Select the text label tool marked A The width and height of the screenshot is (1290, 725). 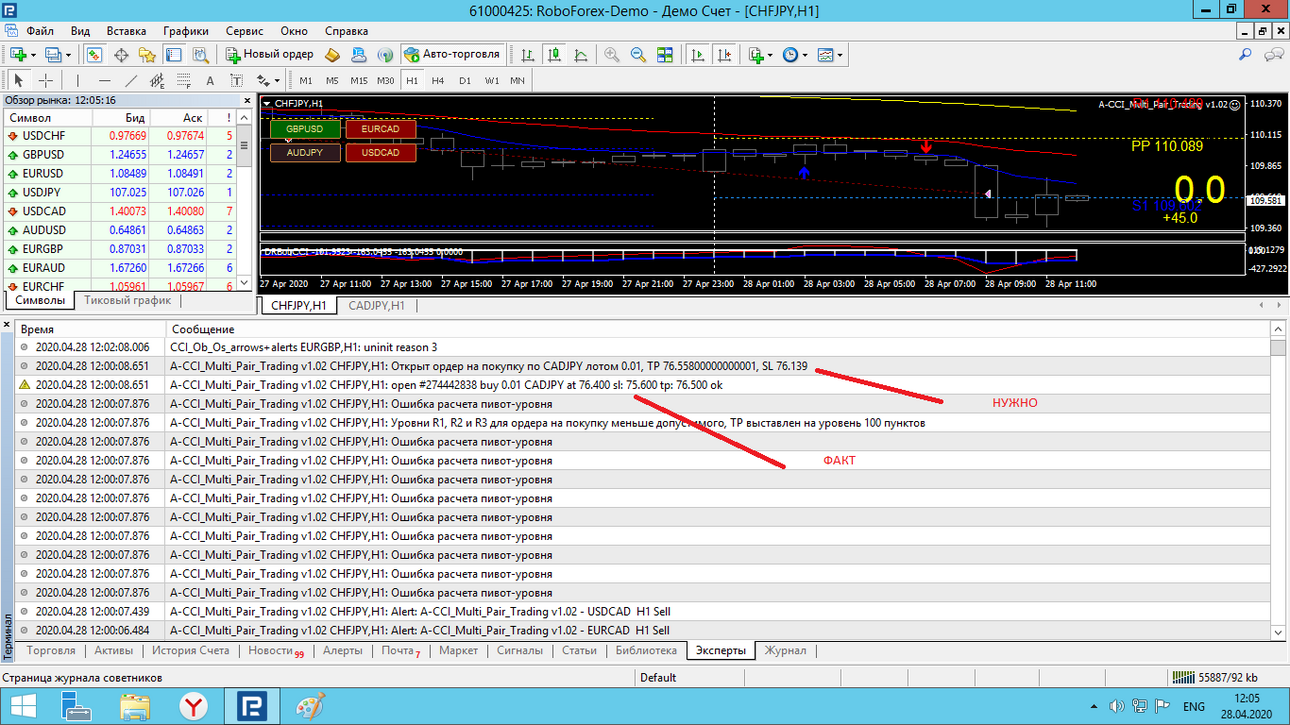click(x=210, y=81)
